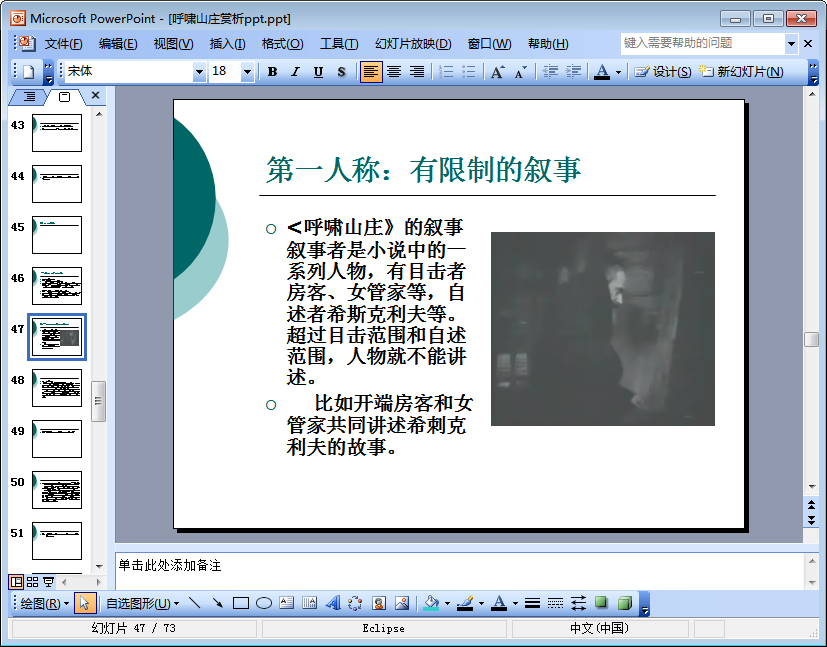Image resolution: width=827 pixels, height=647 pixels.
Task: Select slide 46 thumbnail
Action: pyautogui.click(x=57, y=286)
